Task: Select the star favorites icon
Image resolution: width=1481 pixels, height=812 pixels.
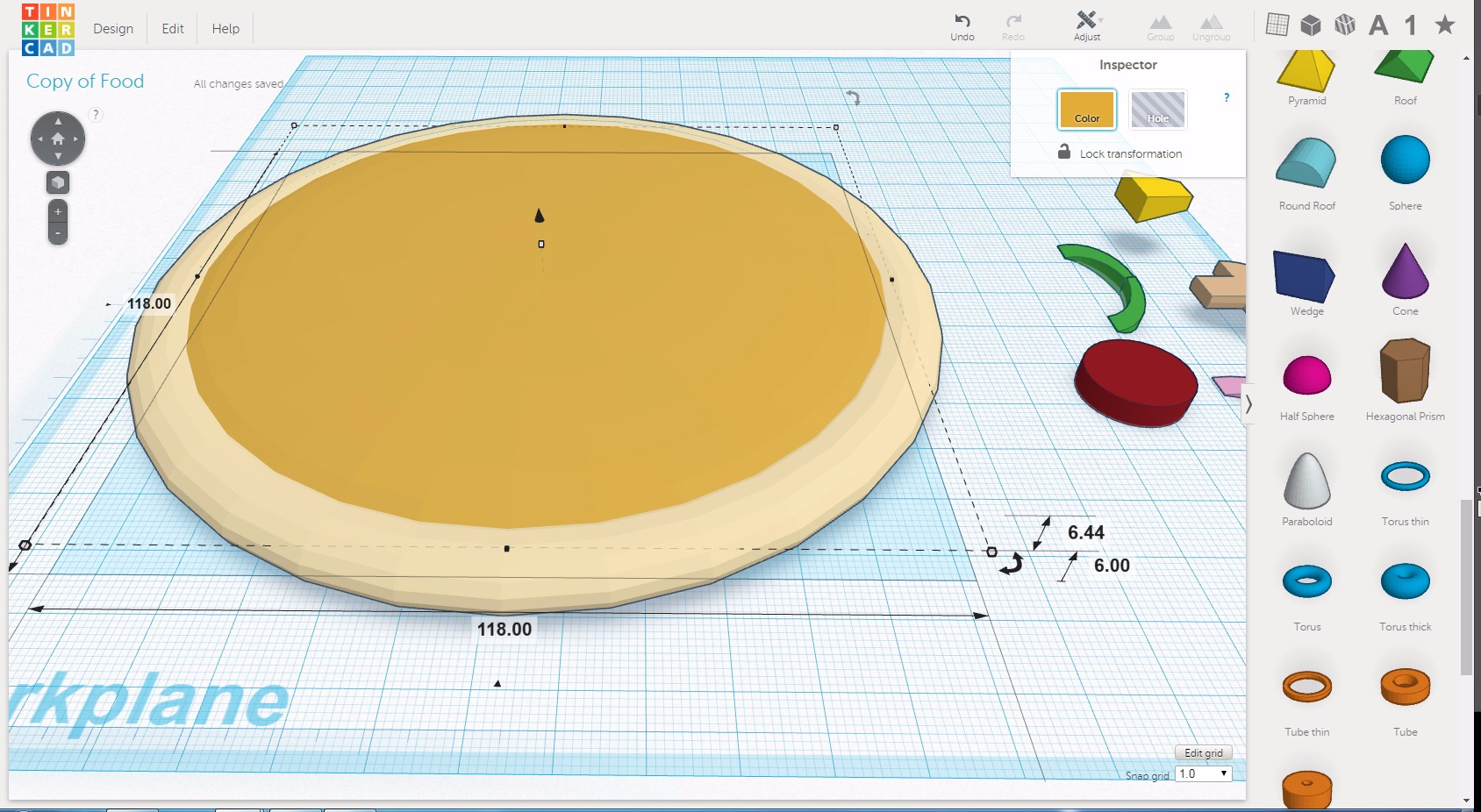Action: [1444, 25]
